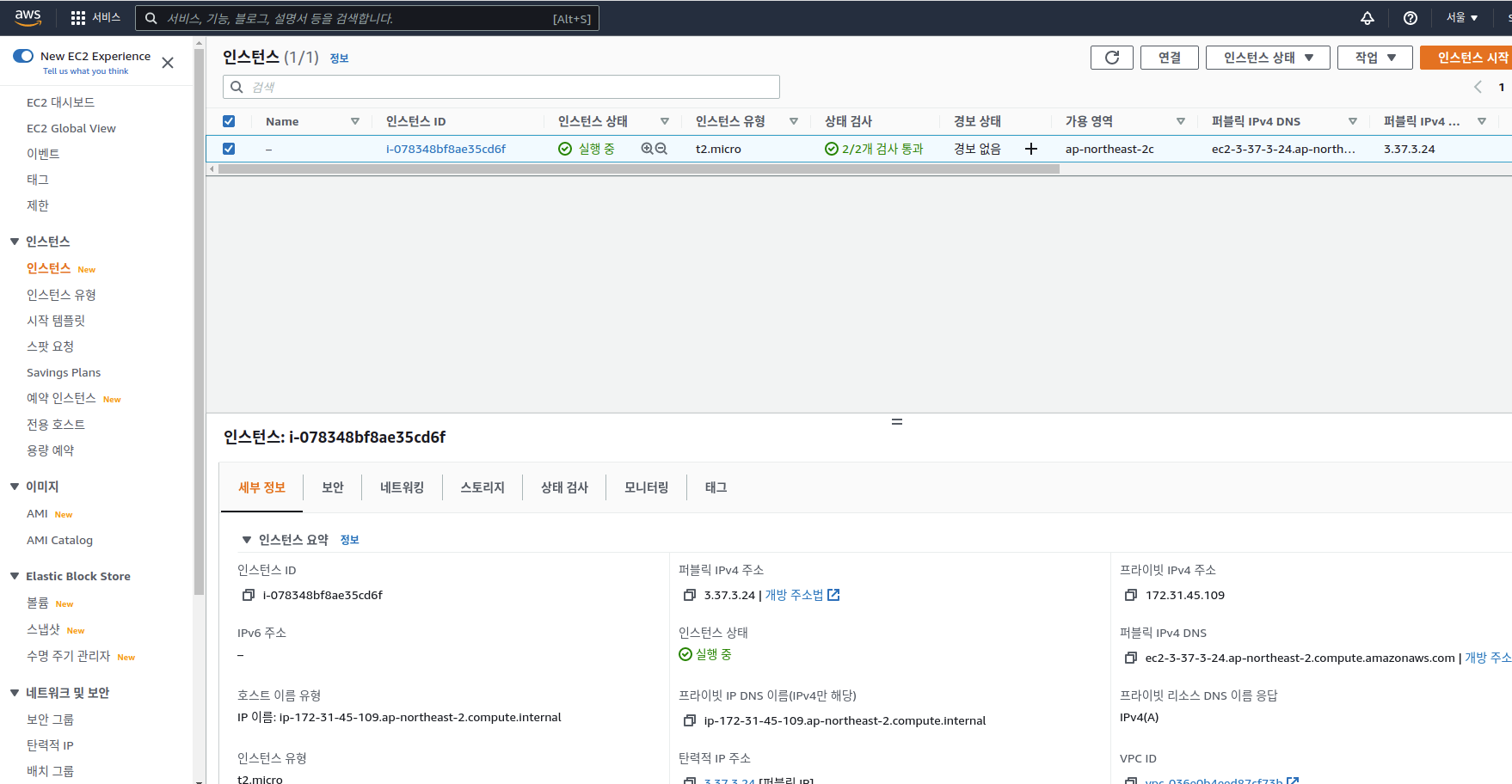This screenshot has height=784, width=1512.
Task: Click the sidebar vertical scrollbar
Action: [200, 322]
